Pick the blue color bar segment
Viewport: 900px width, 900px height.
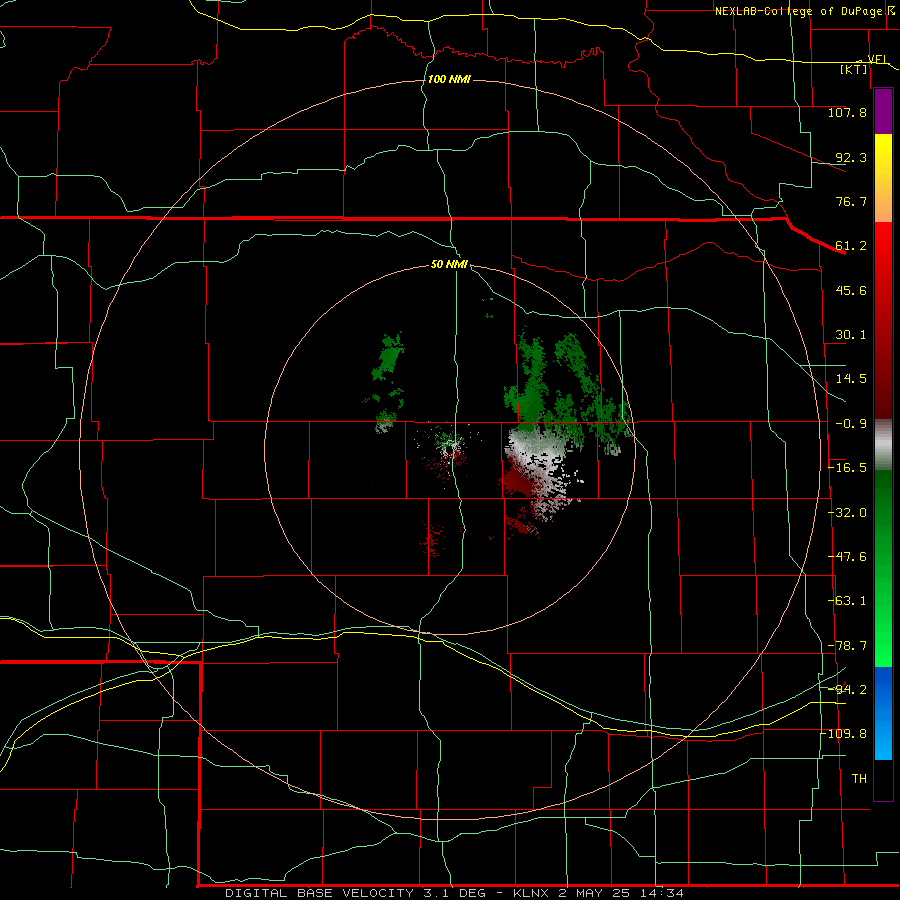coord(883,713)
